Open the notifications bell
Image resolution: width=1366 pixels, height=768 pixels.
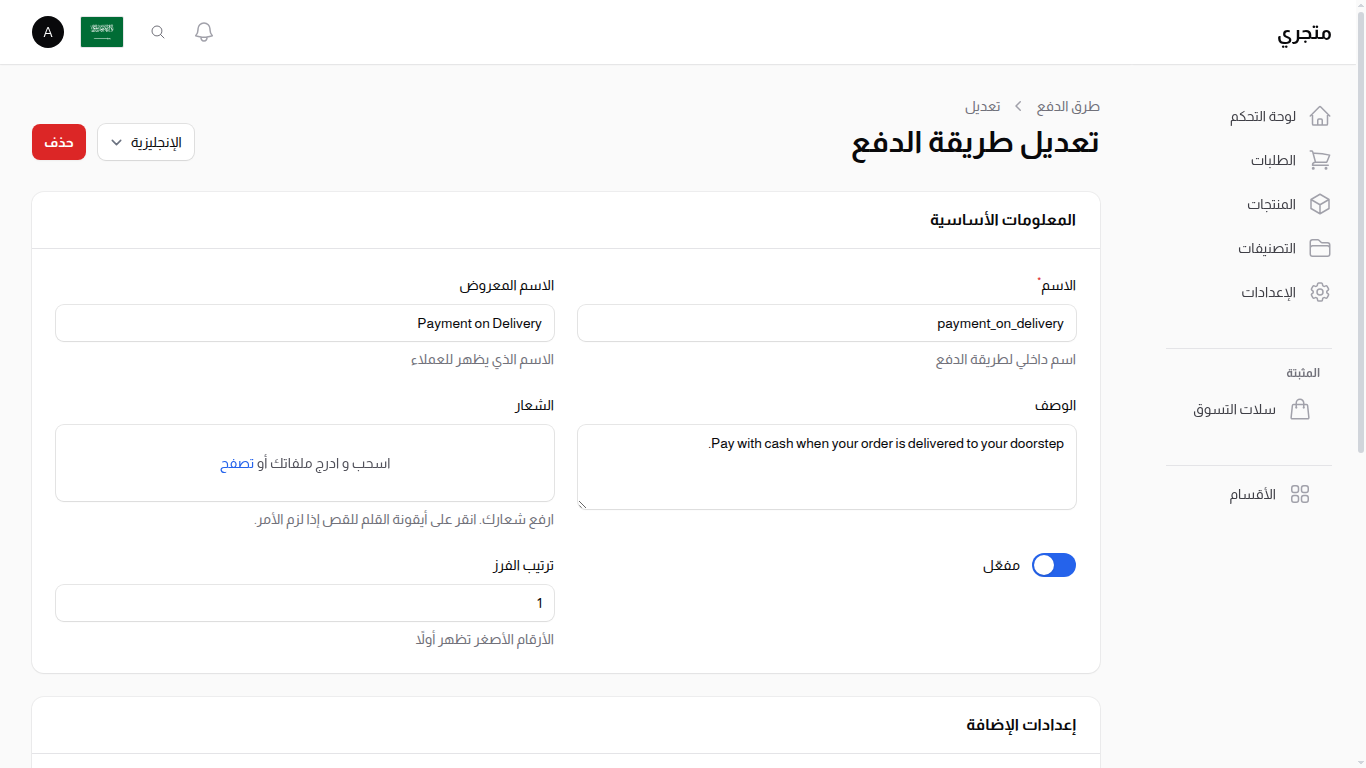(203, 31)
